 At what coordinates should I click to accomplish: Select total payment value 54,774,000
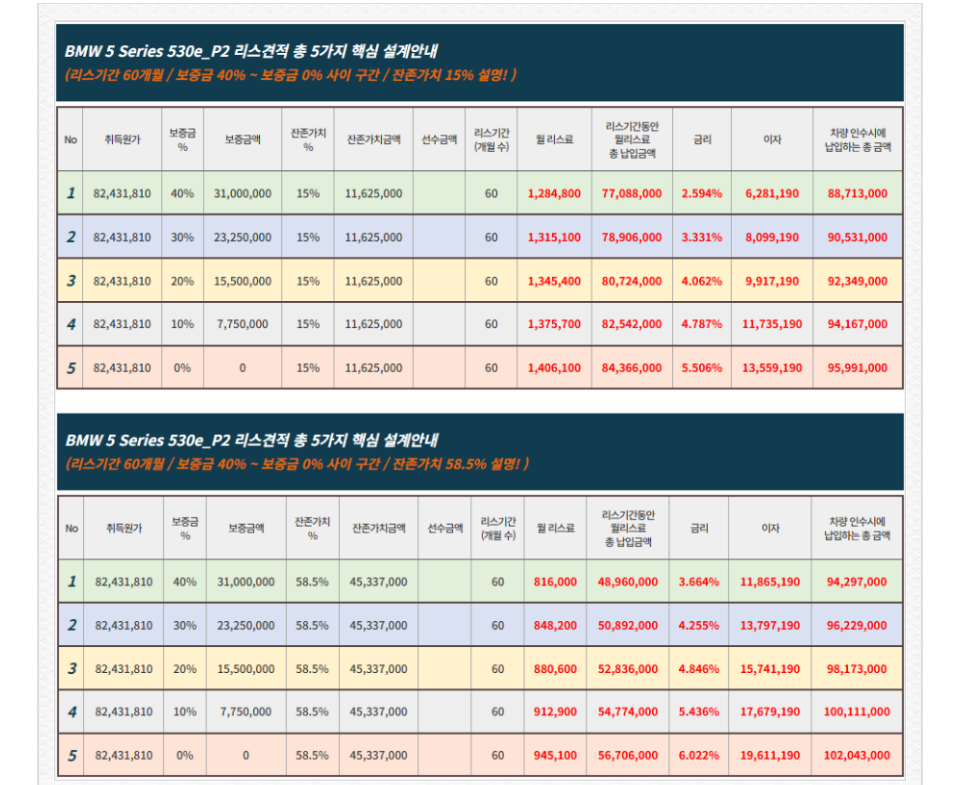[627, 711]
